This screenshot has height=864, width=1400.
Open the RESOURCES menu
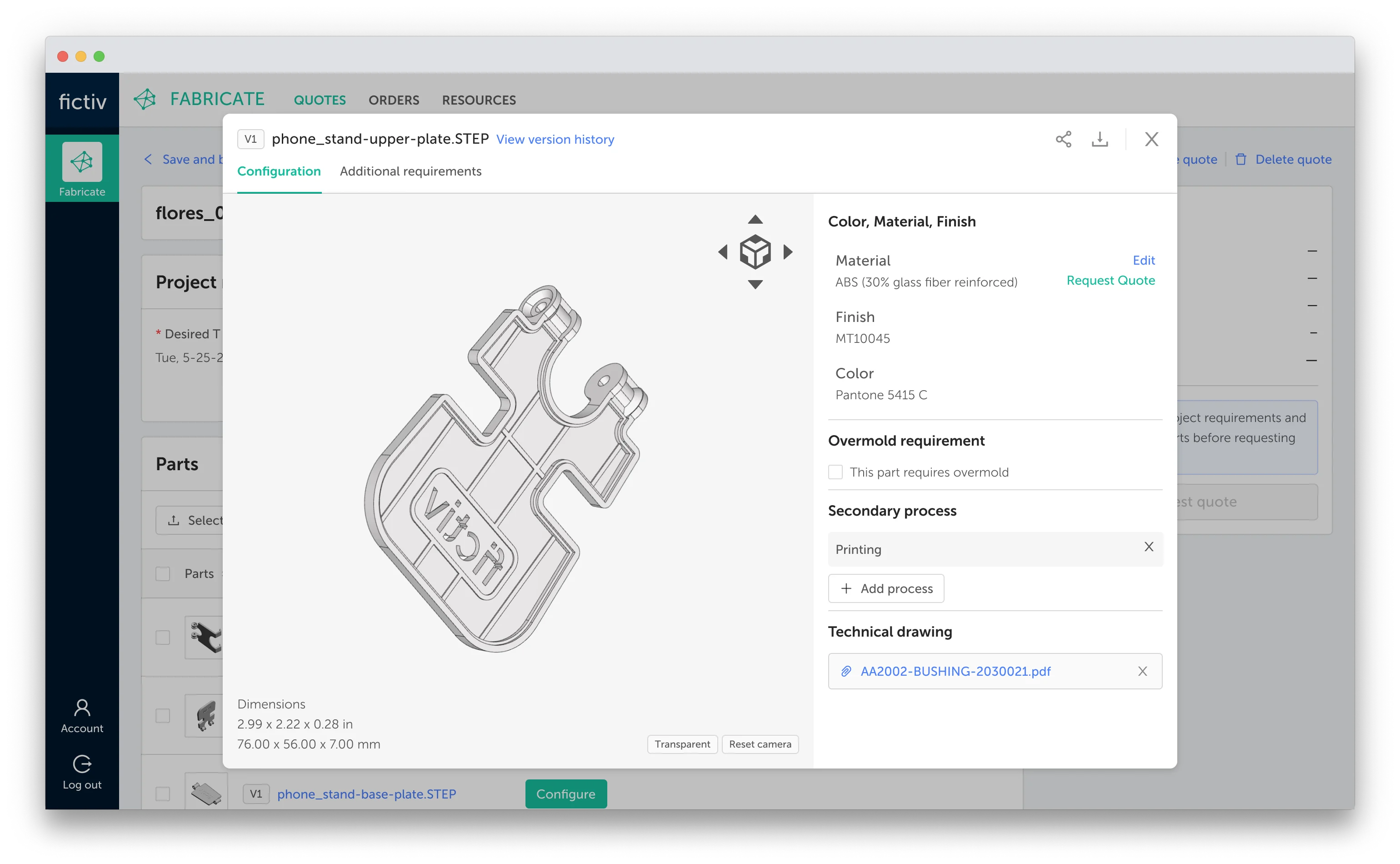tap(479, 100)
